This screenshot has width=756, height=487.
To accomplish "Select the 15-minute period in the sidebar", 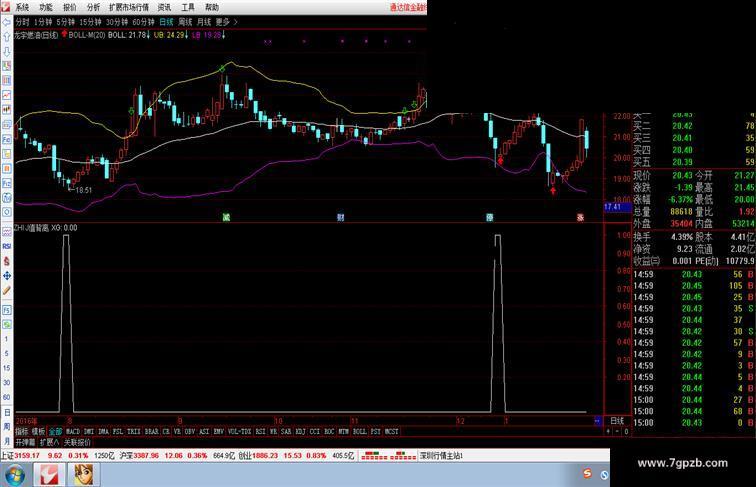I will point(6,368).
